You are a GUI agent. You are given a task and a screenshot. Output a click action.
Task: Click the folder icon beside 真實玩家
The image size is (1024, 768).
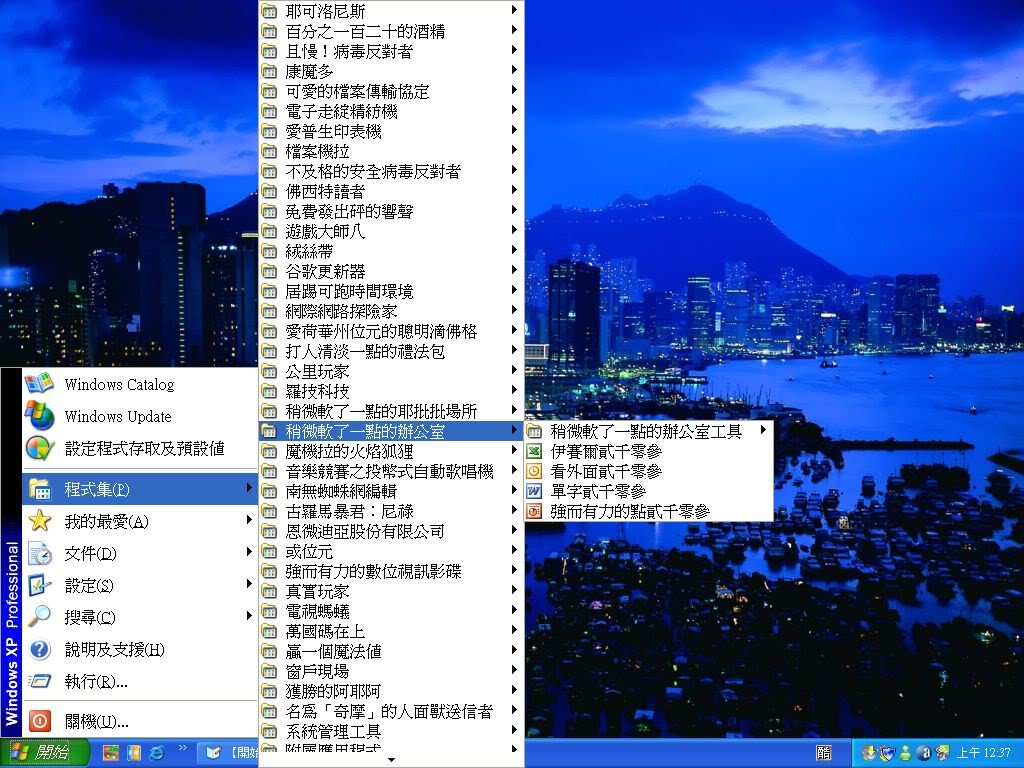click(x=269, y=591)
